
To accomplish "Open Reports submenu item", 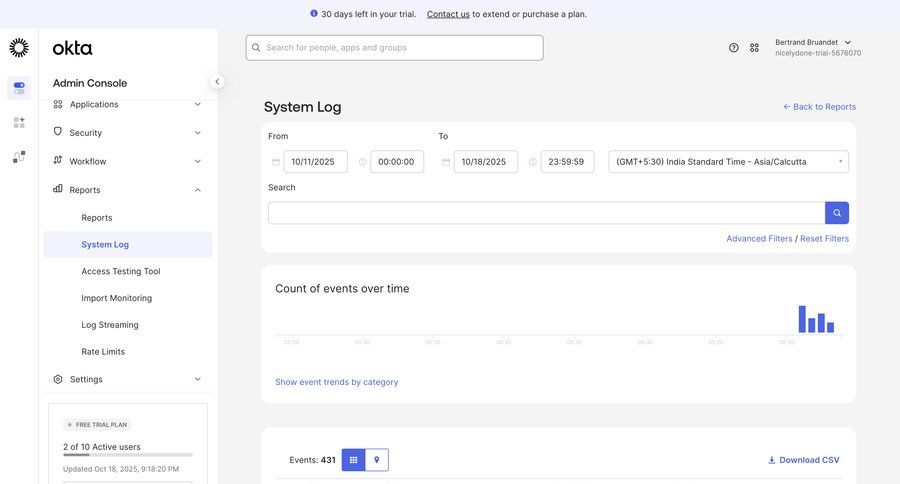I will pos(96,218).
